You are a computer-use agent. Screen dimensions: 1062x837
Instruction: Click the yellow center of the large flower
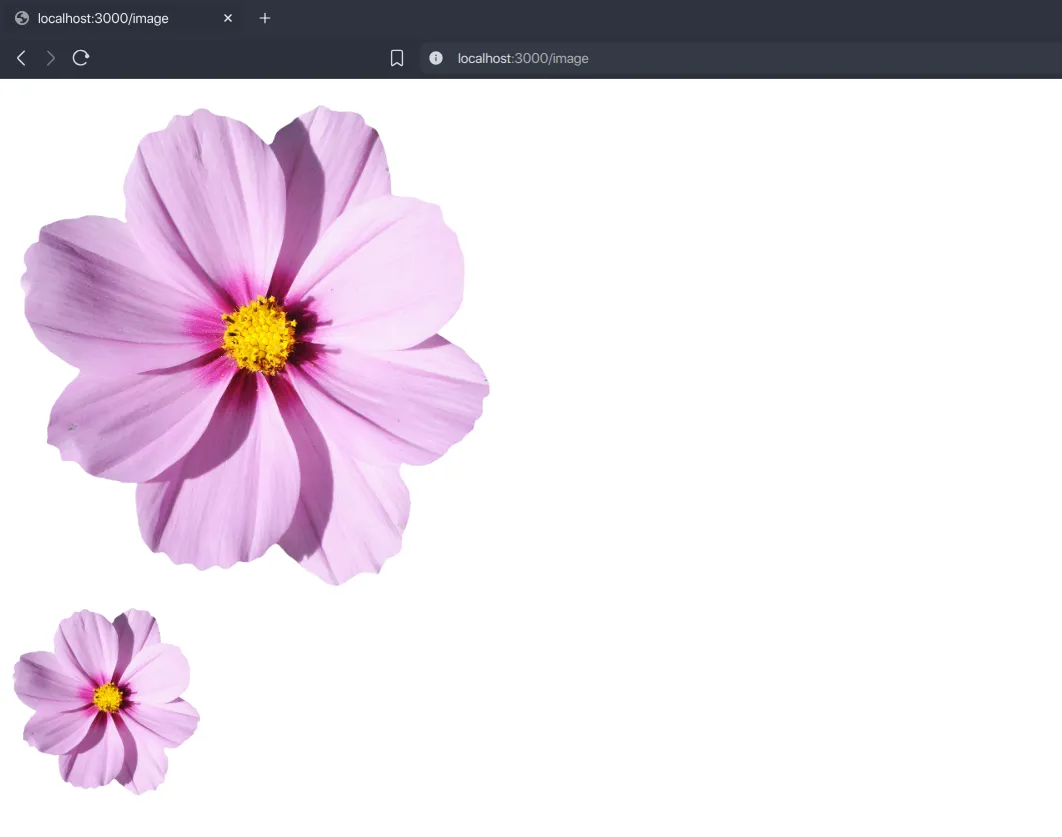[259, 335]
